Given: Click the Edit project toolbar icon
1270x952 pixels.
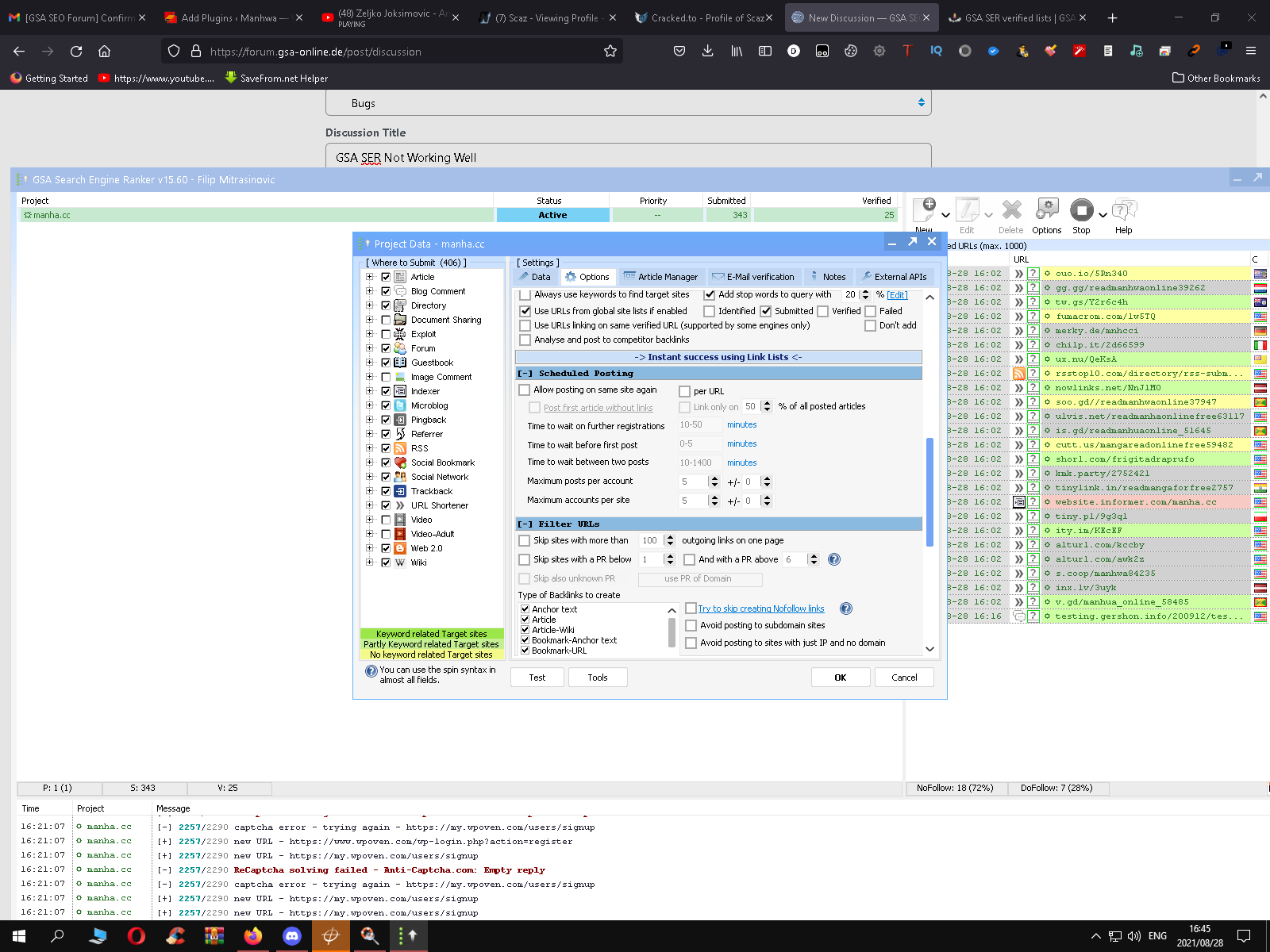Looking at the screenshot, I should (x=967, y=210).
